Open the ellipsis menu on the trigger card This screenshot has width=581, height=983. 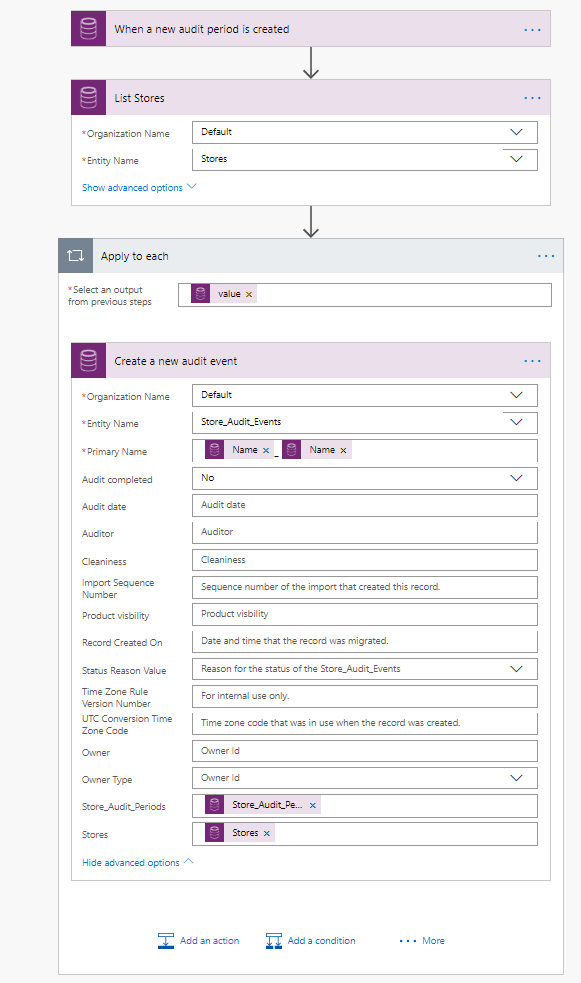[x=532, y=29]
